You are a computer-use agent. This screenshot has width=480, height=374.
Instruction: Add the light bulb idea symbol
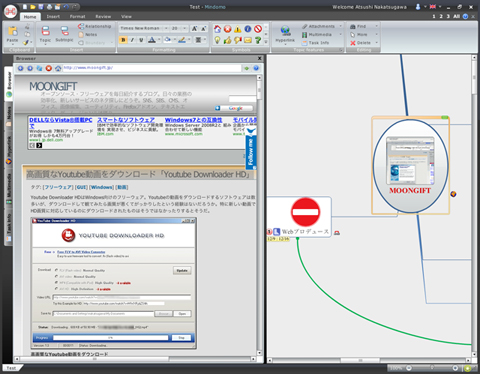217,40
